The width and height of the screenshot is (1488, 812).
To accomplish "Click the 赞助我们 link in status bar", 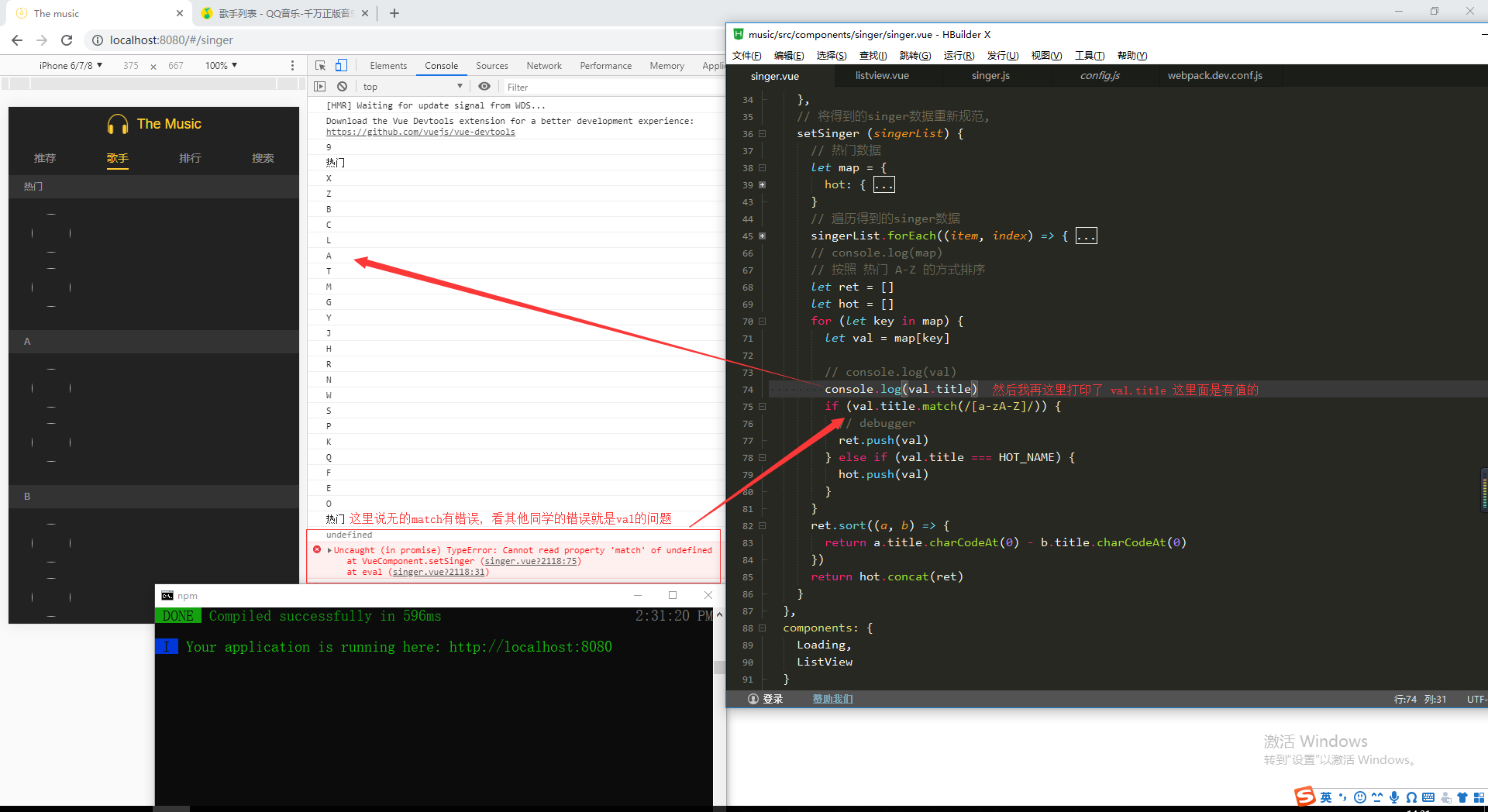I will pyautogui.click(x=832, y=699).
